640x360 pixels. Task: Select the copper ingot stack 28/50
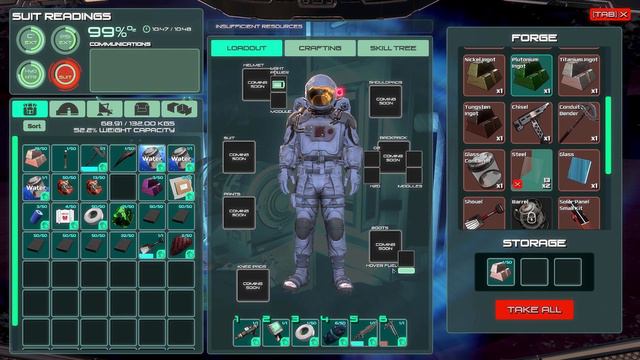[36, 158]
